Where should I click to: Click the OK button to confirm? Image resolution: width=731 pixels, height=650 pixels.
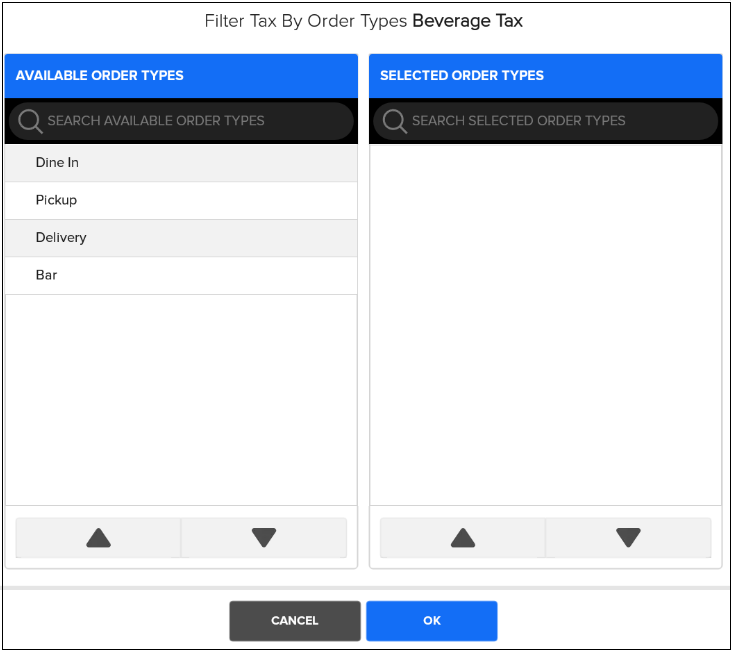[431, 621]
